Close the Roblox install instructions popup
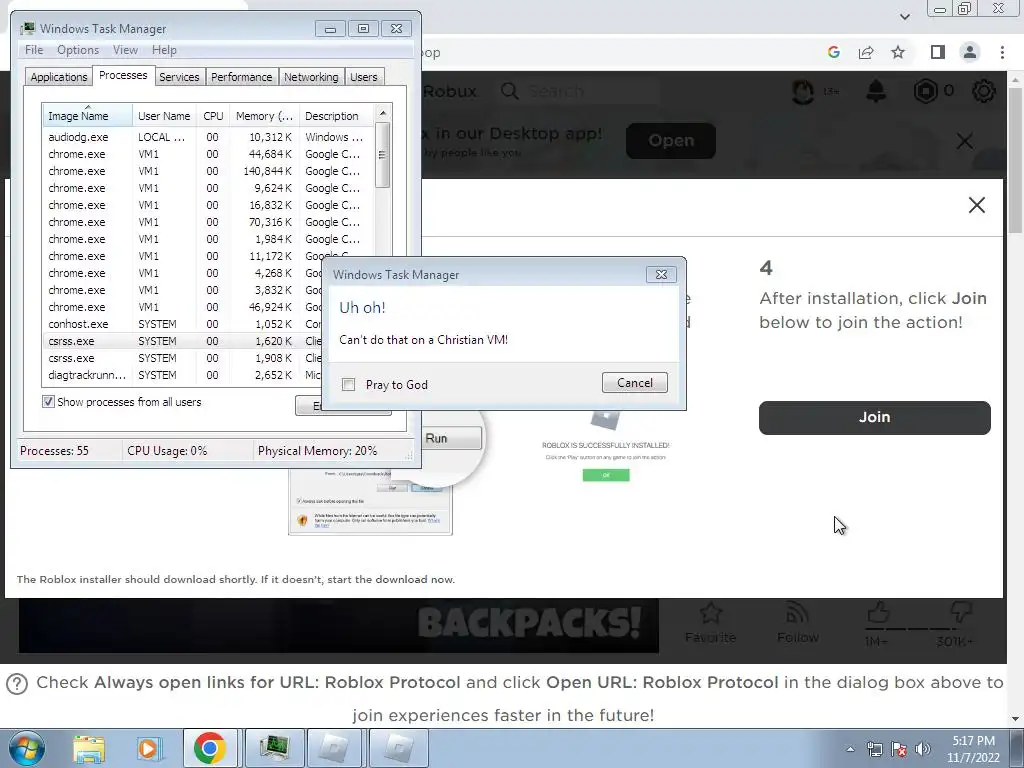 pos(976,205)
